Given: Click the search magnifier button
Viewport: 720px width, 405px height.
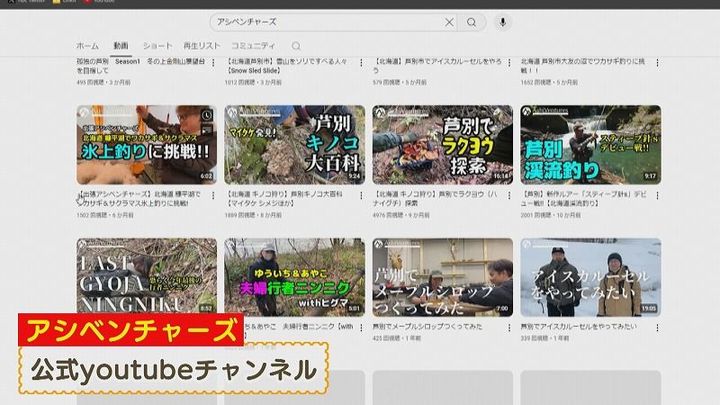Looking at the screenshot, I should tap(471, 22).
